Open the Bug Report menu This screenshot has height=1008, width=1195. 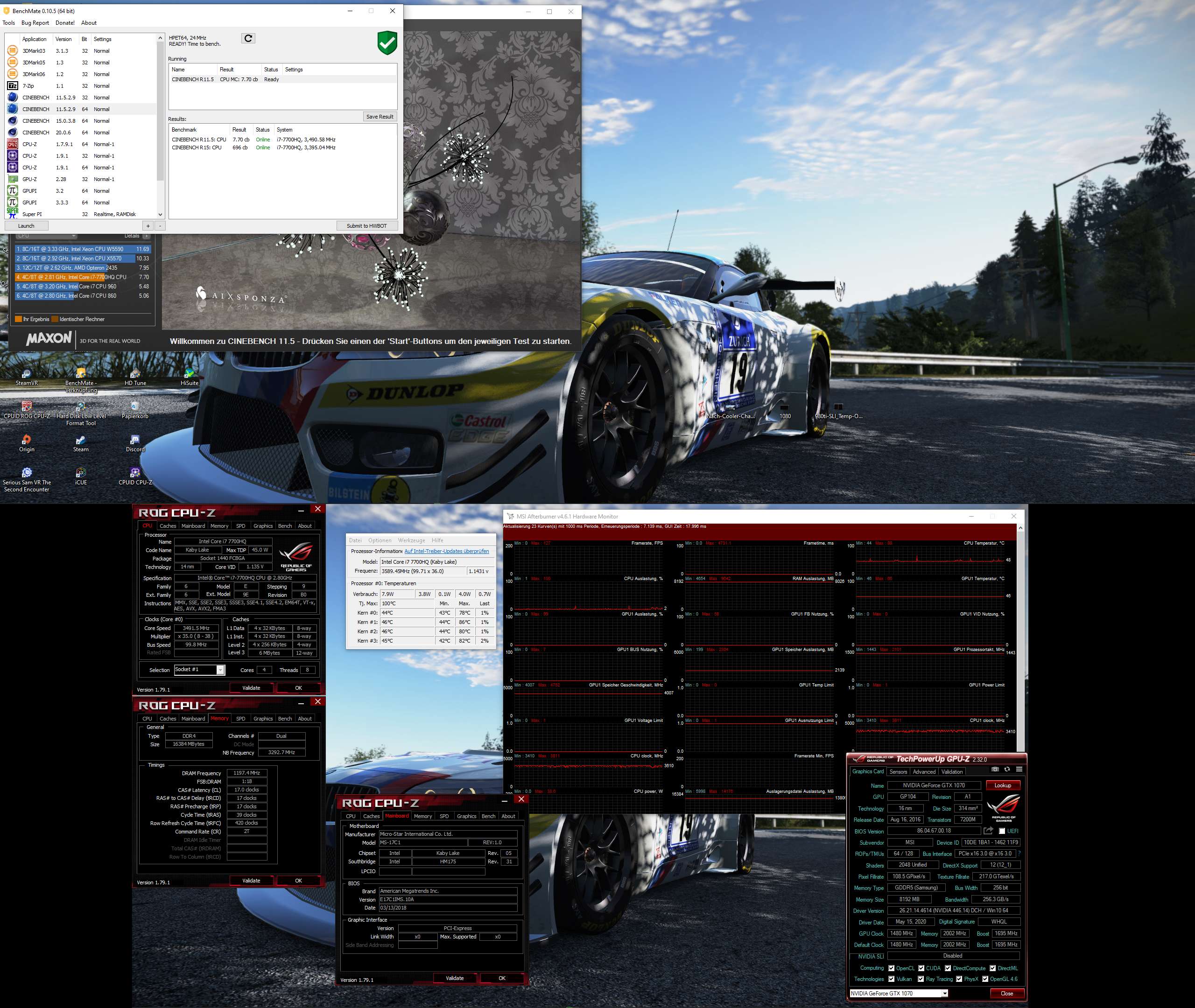(35, 23)
